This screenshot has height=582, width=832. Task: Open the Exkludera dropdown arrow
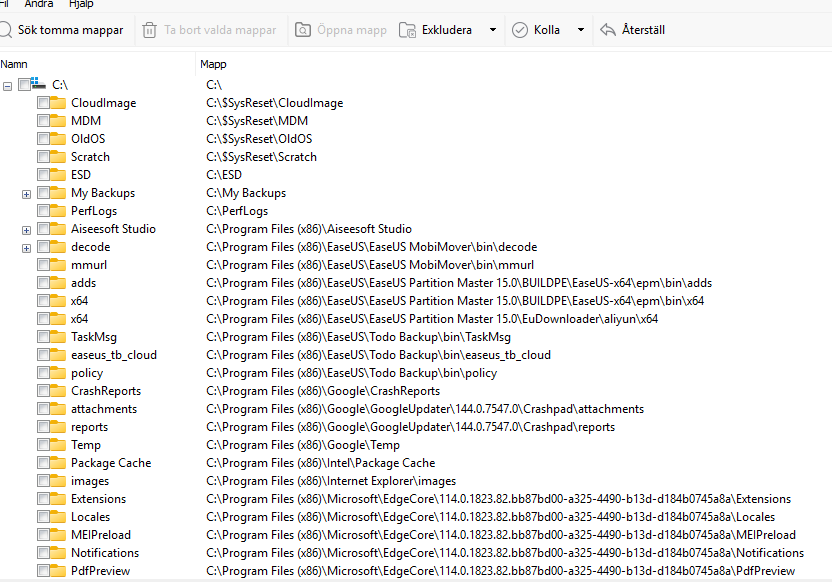tap(493, 30)
